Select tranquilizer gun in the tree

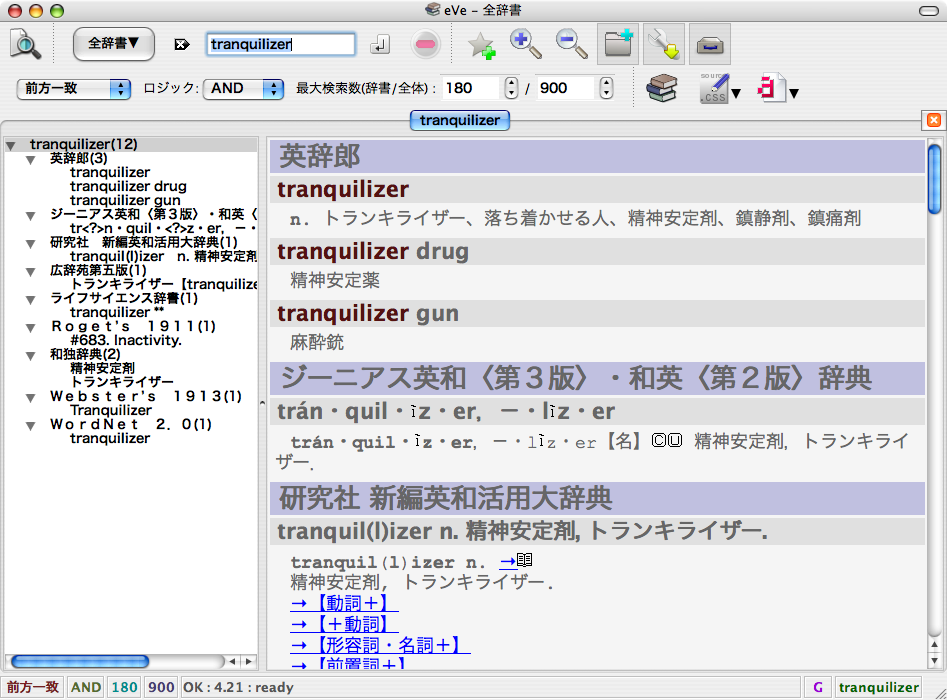click(x=125, y=201)
